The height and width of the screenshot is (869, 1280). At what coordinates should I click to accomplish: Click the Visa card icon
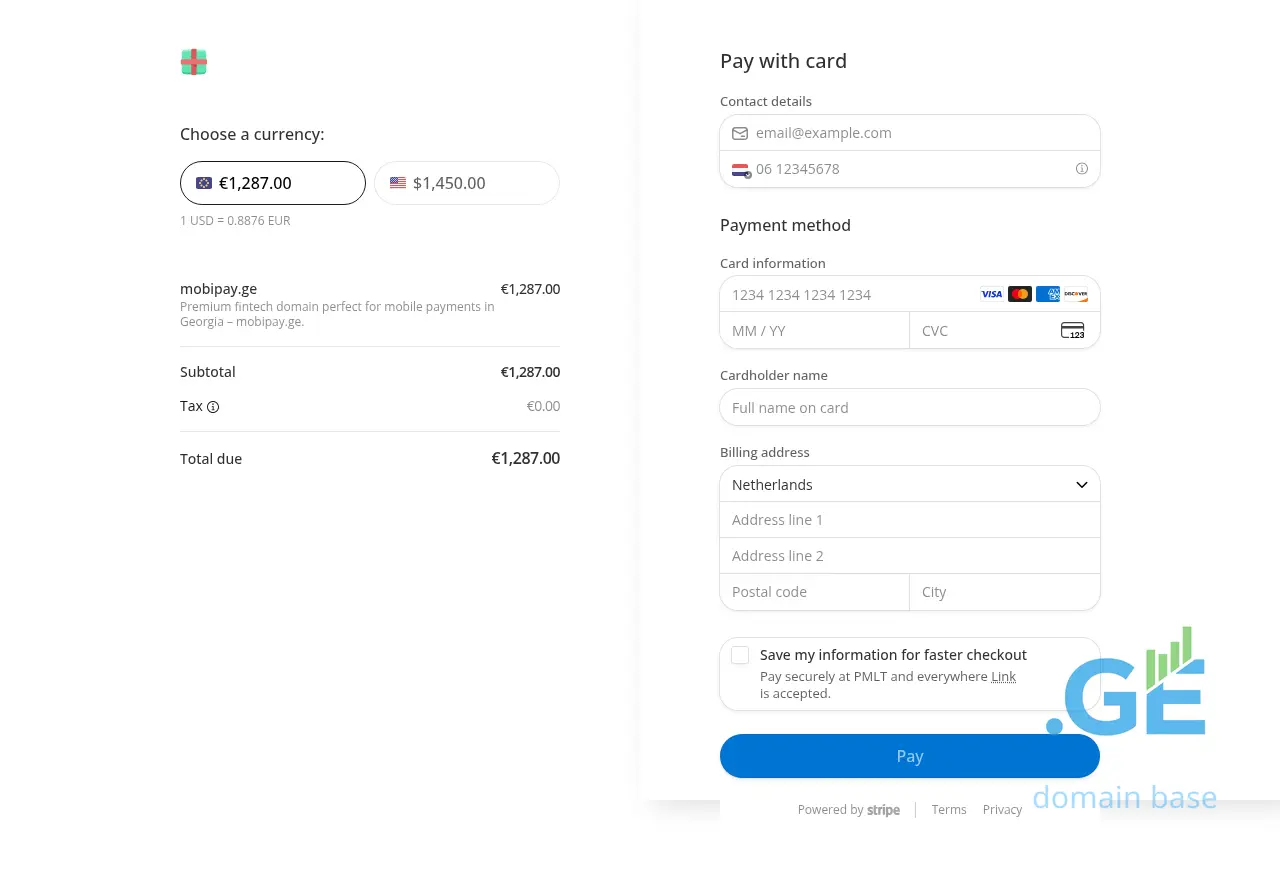point(991,294)
